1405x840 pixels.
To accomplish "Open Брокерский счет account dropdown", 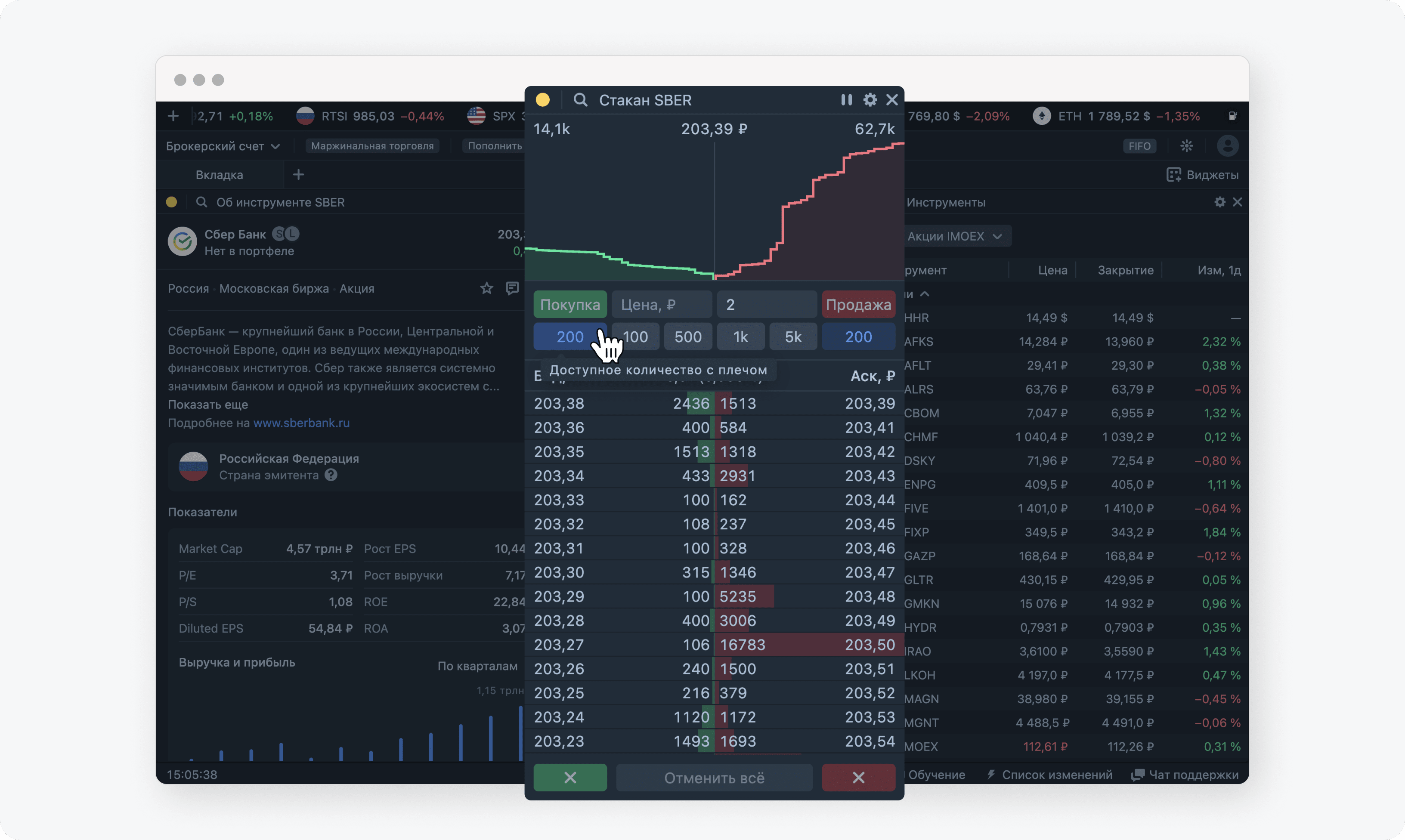I will pyautogui.click(x=223, y=146).
